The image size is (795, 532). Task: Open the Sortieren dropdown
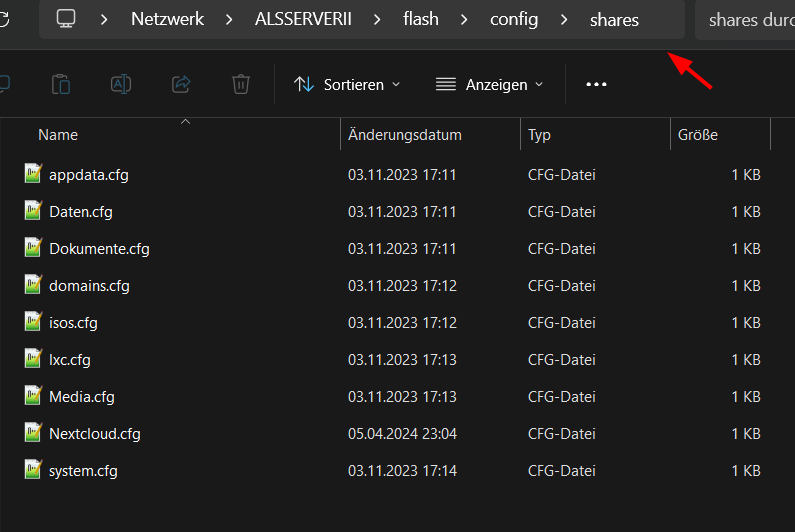click(x=347, y=84)
